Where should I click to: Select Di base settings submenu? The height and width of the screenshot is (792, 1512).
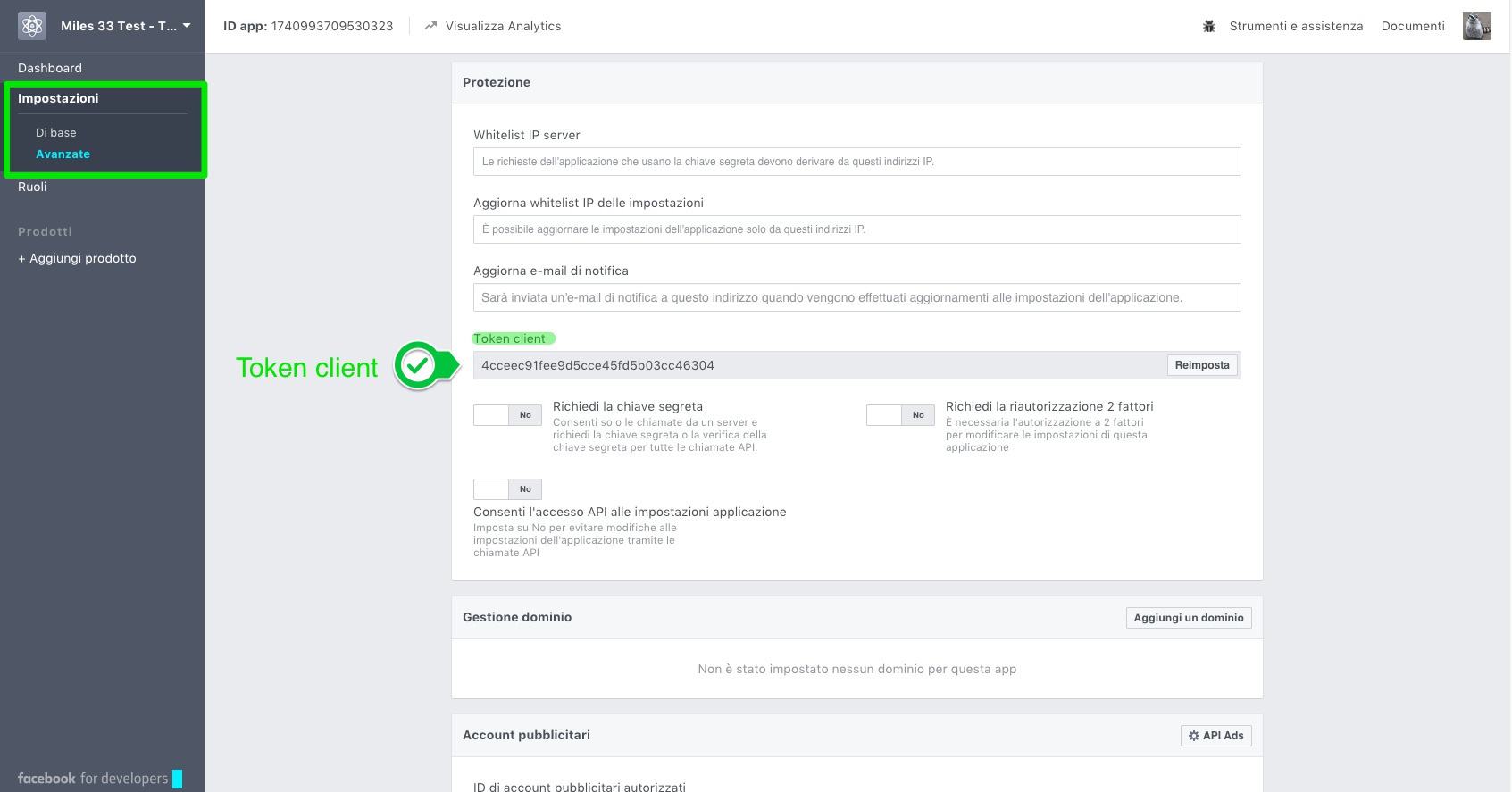point(56,132)
